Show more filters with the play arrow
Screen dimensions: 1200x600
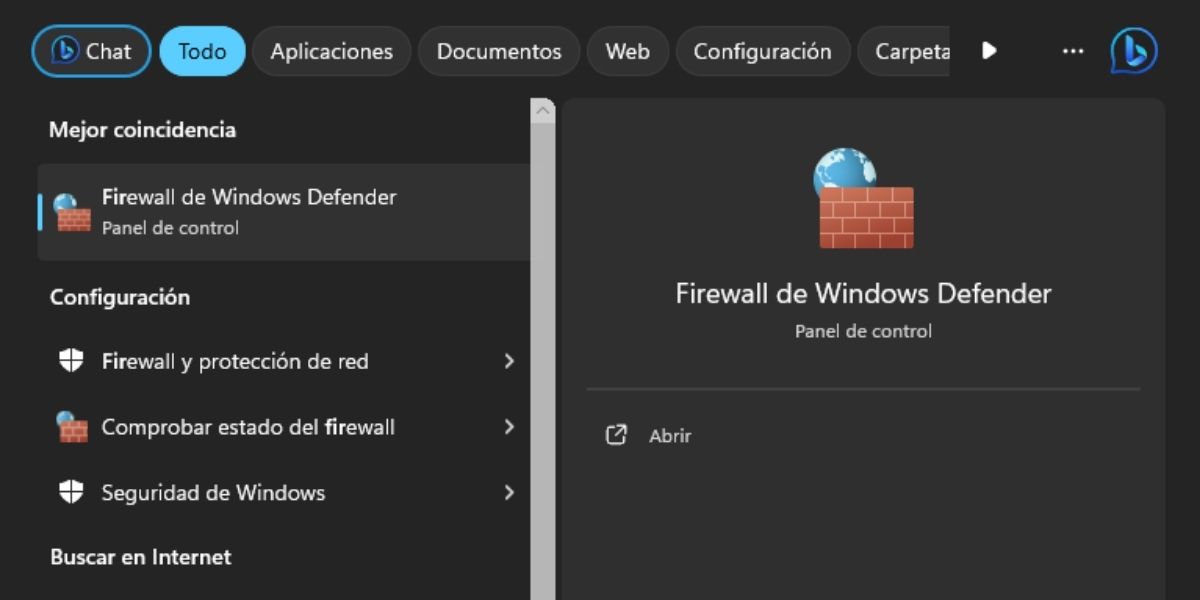(x=989, y=50)
